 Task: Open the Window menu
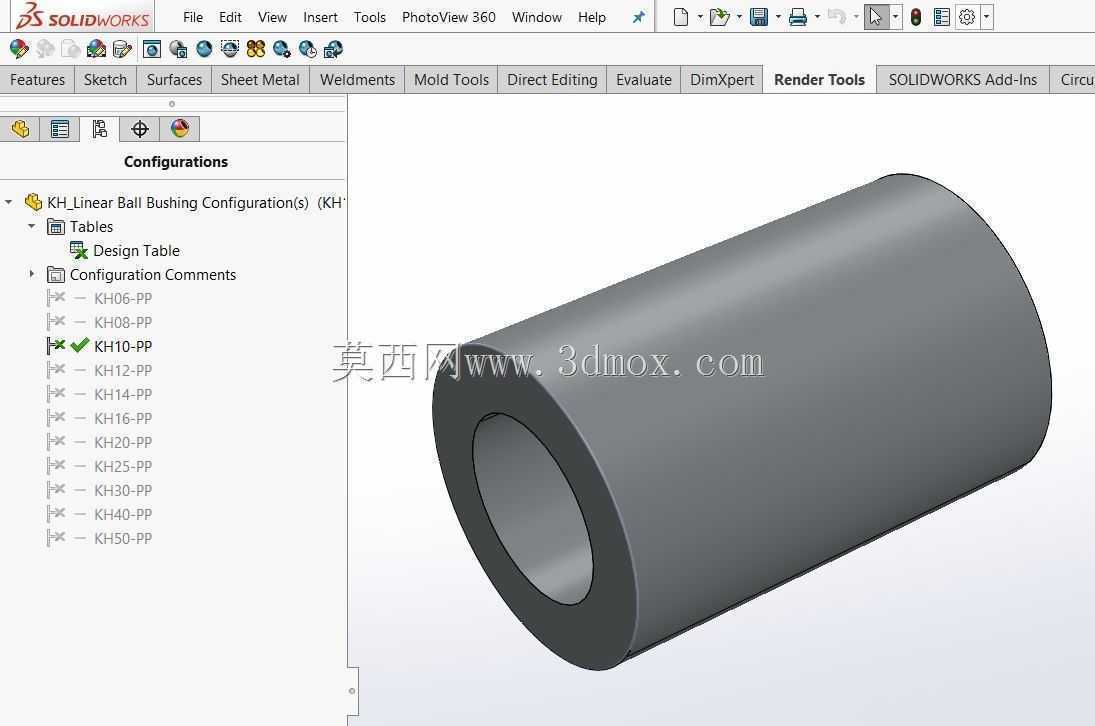tap(536, 17)
